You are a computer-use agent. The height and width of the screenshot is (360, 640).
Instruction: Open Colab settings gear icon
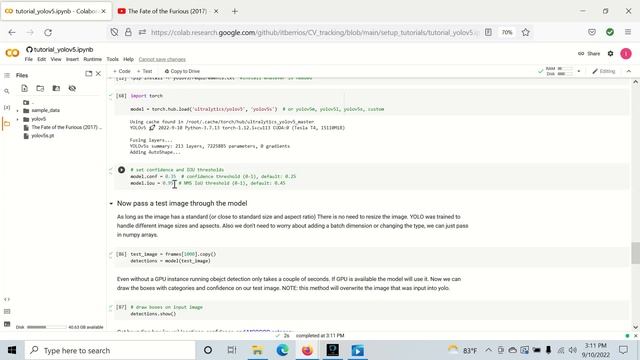611,53
